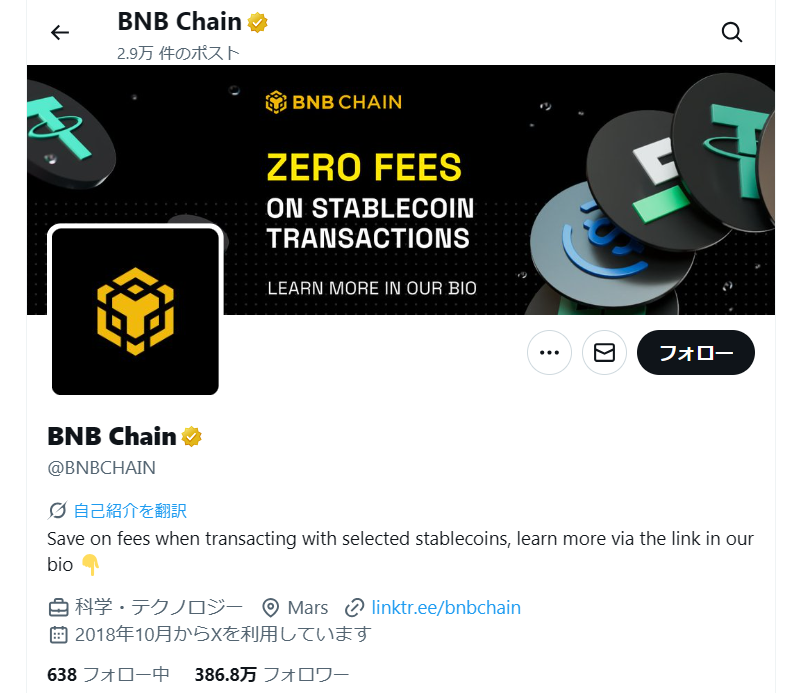Click the back arrow icon
The height and width of the screenshot is (693, 800).
pos(60,33)
